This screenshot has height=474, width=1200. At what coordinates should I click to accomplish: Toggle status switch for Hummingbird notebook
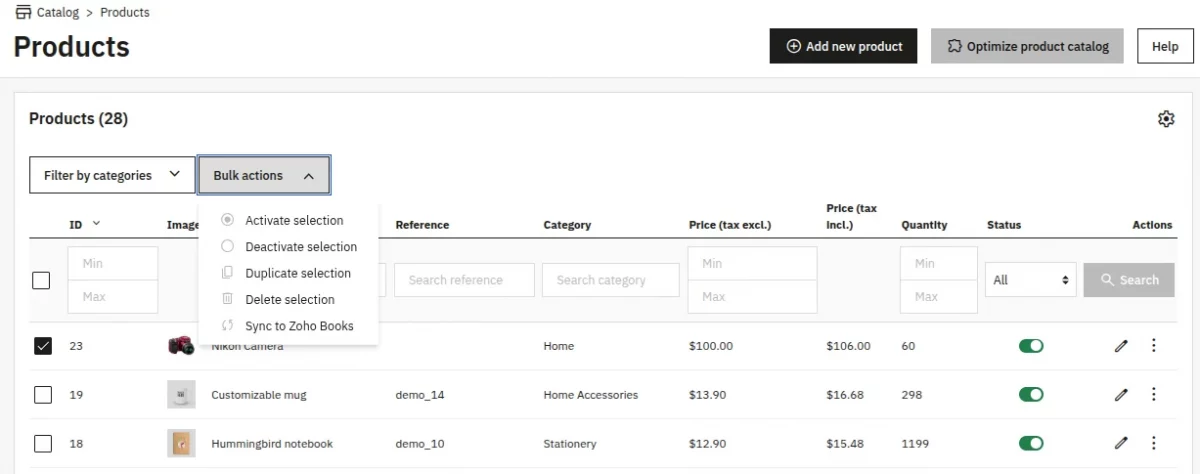coord(1031,443)
